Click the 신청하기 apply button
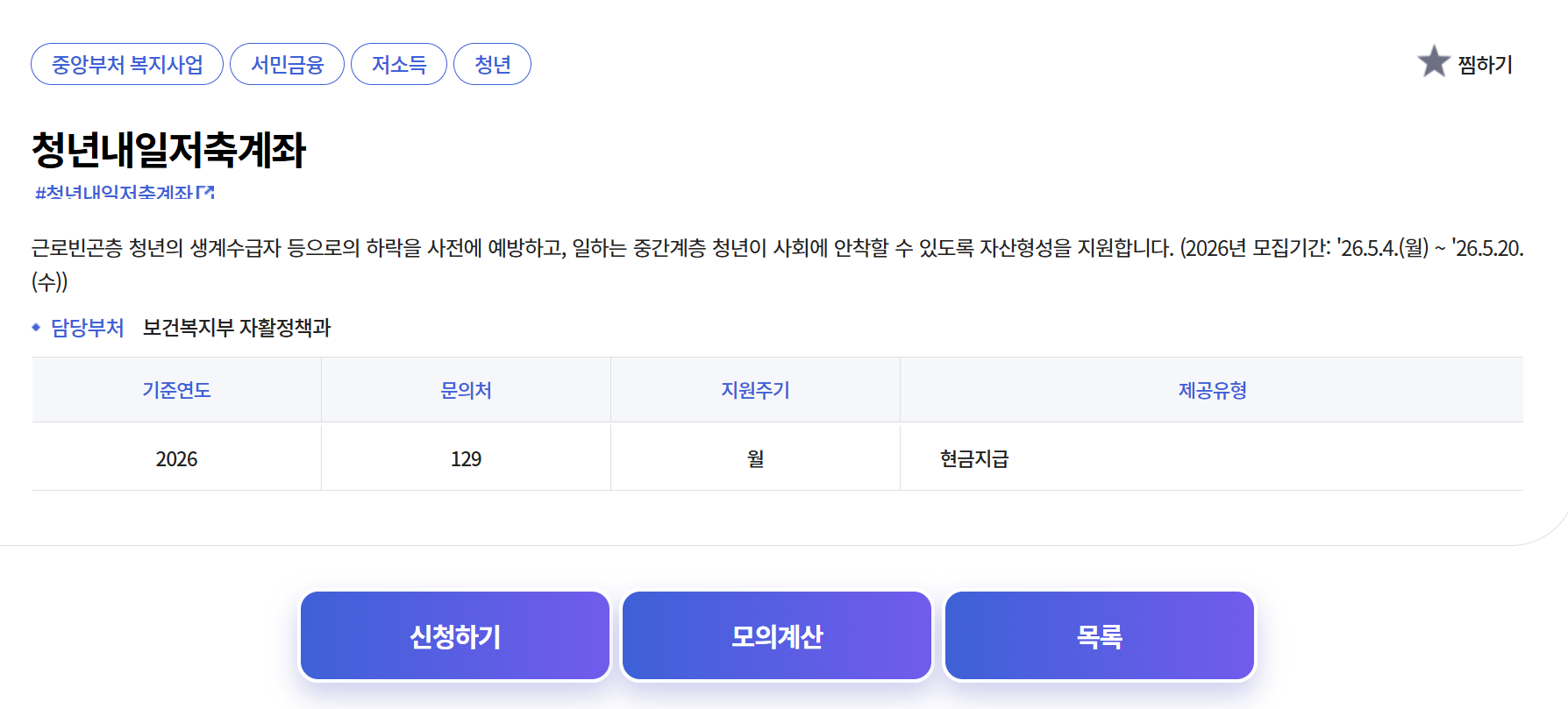This screenshot has height=709, width=1568. tap(455, 635)
